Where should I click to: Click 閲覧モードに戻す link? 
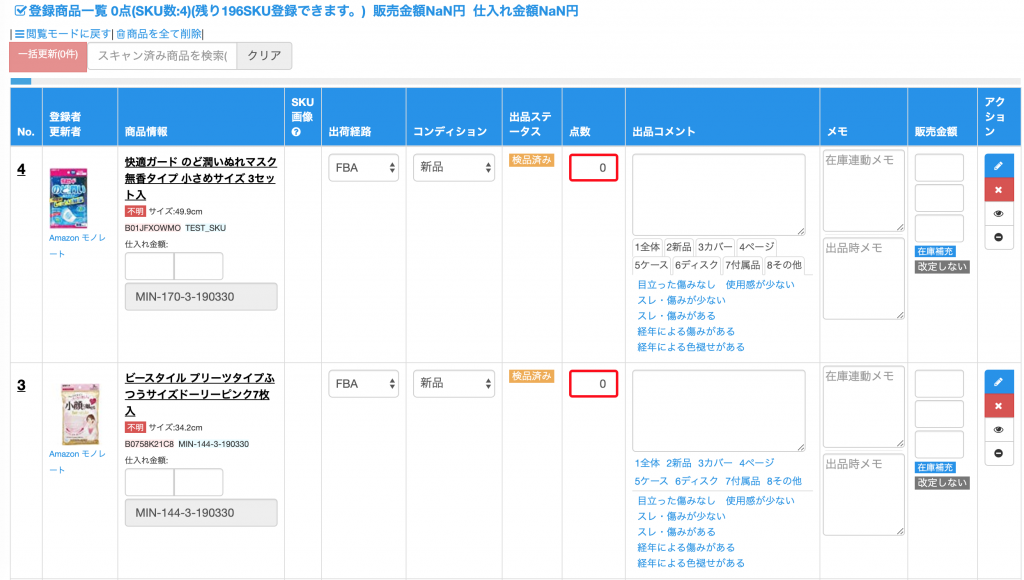pos(63,34)
